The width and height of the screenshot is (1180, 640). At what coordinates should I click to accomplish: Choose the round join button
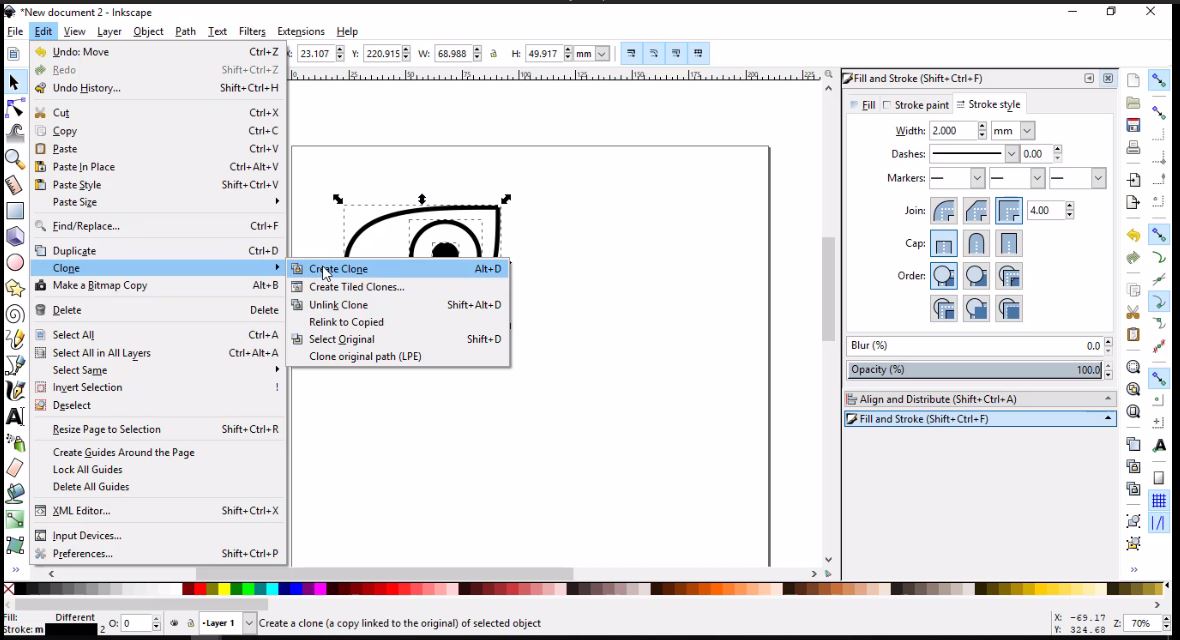pyautogui.click(x=944, y=211)
